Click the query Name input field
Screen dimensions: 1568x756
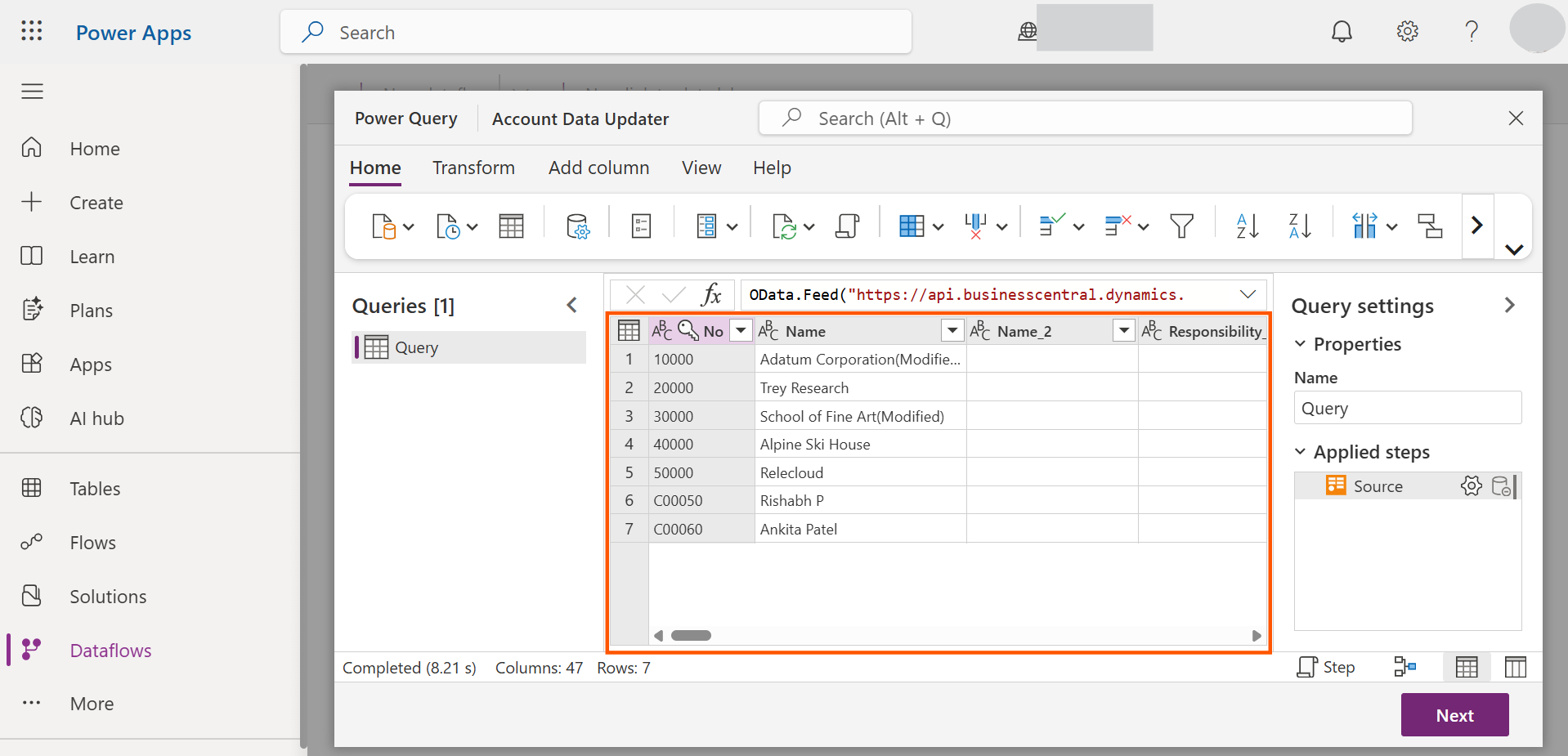pyautogui.click(x=1407, y=408)
